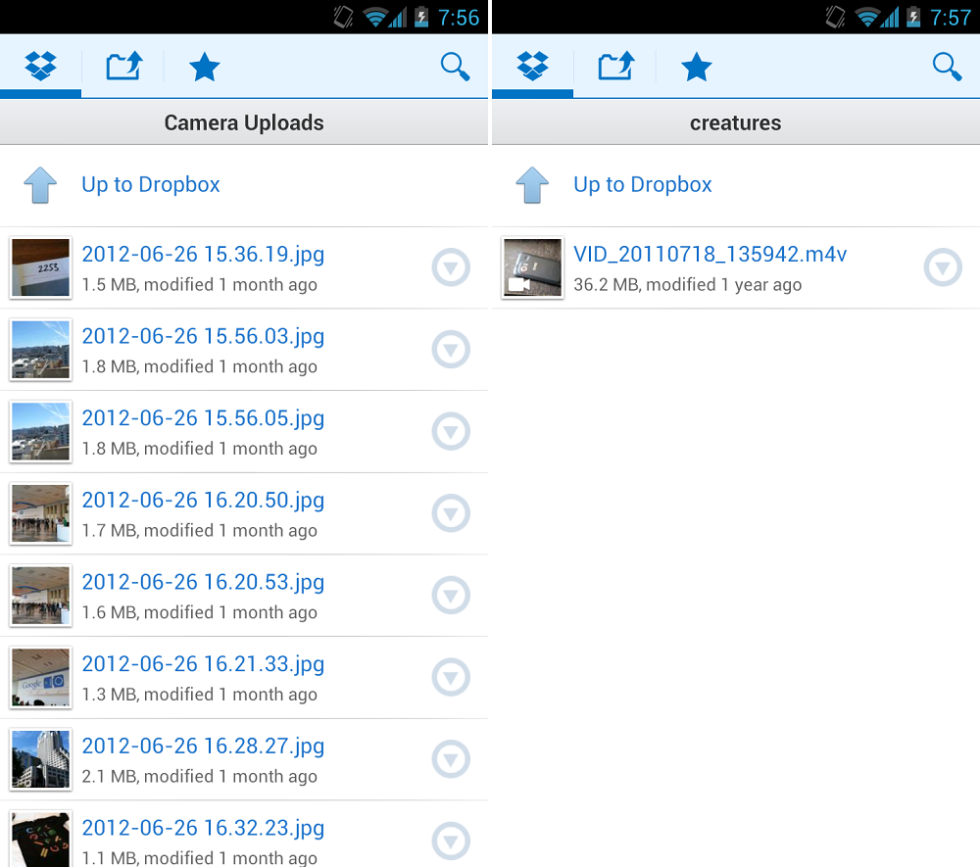
Task: Open video VID_20110718_135942.m4v
Action: click(x=710, y=255)
